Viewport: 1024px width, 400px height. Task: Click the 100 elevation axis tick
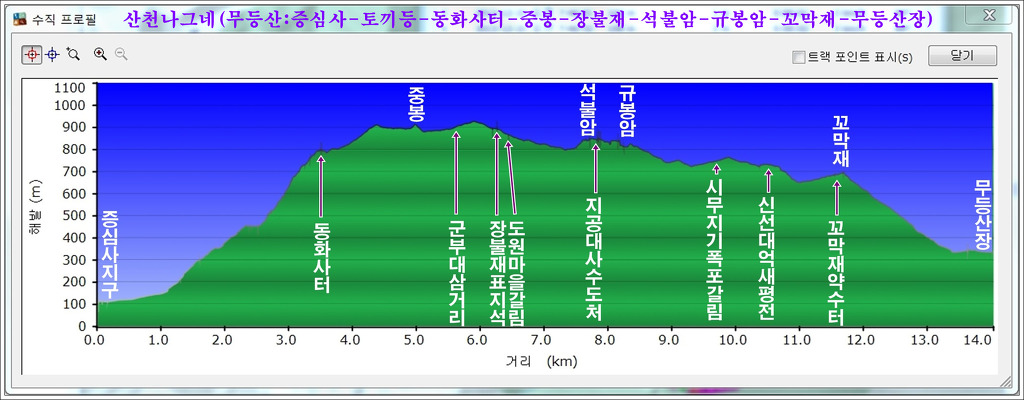click(x=74, y=304)
